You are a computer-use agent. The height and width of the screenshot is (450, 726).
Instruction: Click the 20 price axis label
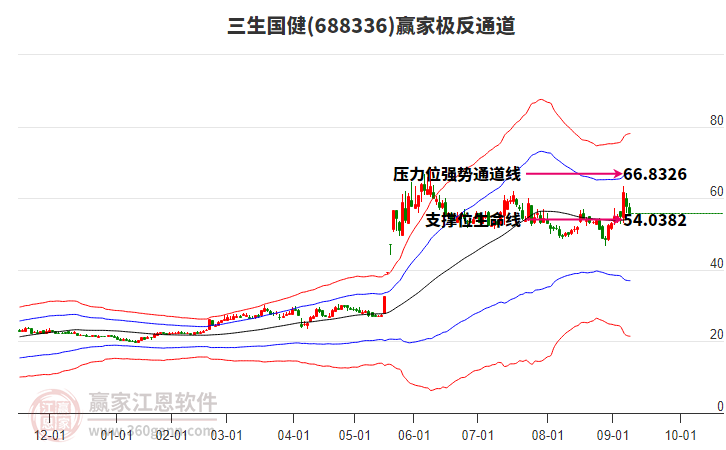[716, 334]
